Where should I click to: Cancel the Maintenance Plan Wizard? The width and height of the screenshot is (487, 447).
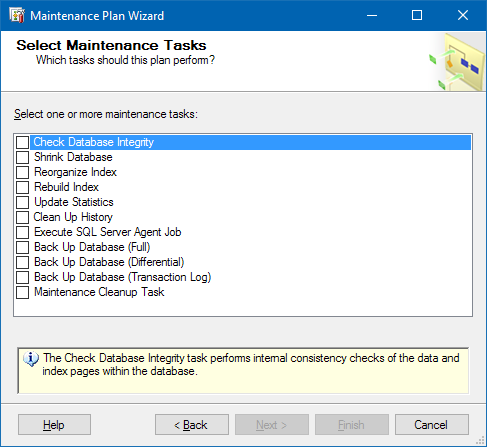[432, 425]
